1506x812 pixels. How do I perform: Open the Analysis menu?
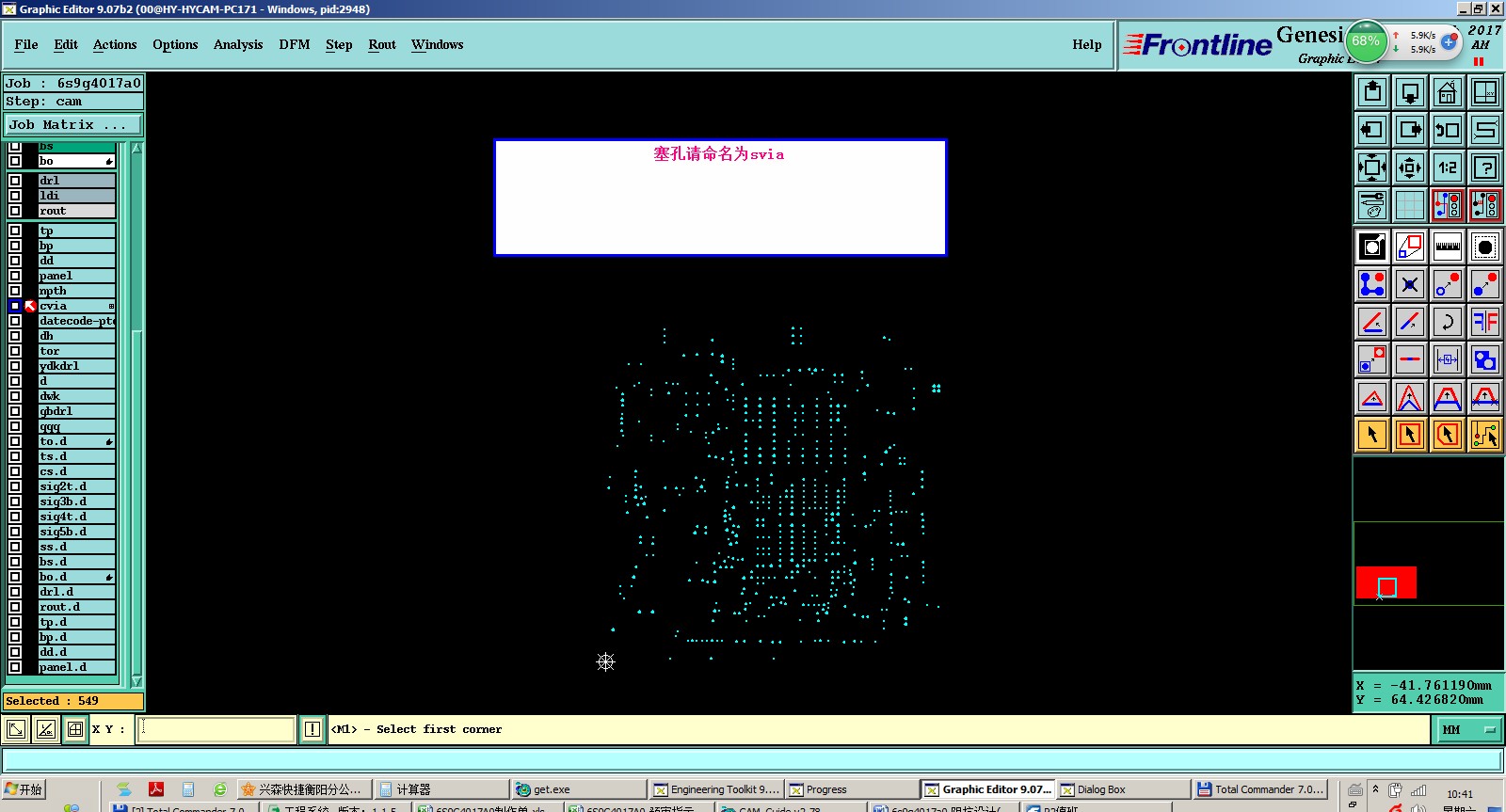pos(238,44)
